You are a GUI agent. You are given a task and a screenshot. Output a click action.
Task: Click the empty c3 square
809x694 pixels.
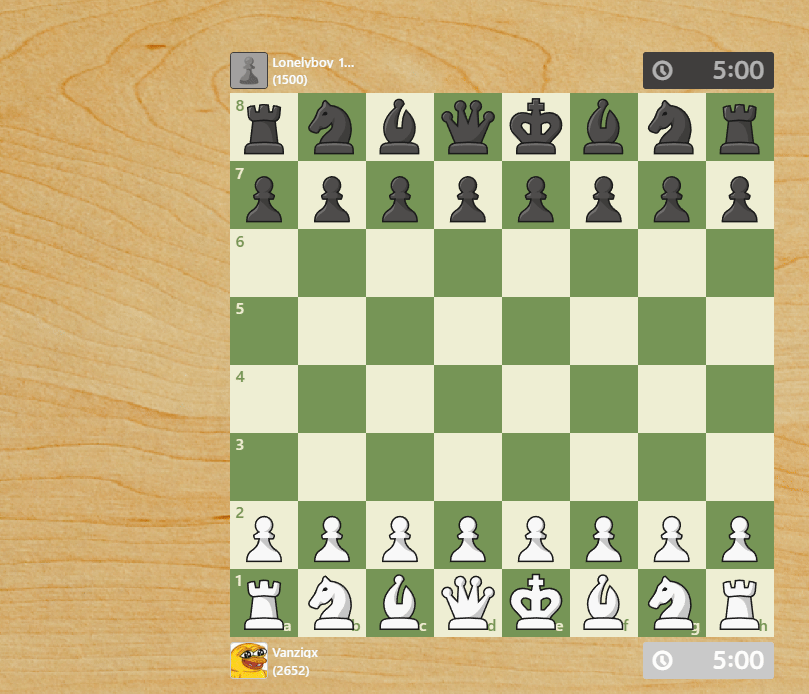[x=400, y=467]
